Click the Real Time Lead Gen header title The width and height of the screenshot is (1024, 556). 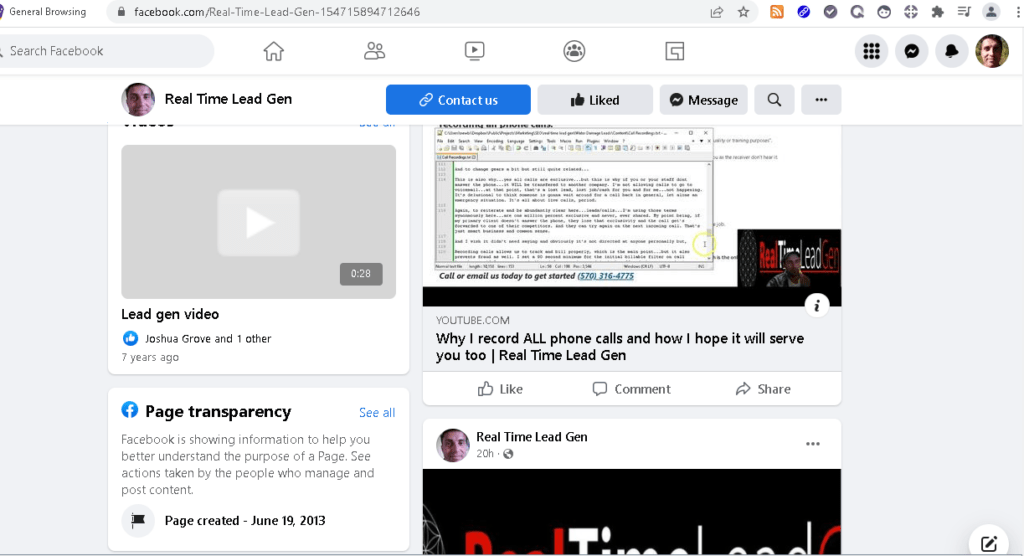tap(228, 99)
